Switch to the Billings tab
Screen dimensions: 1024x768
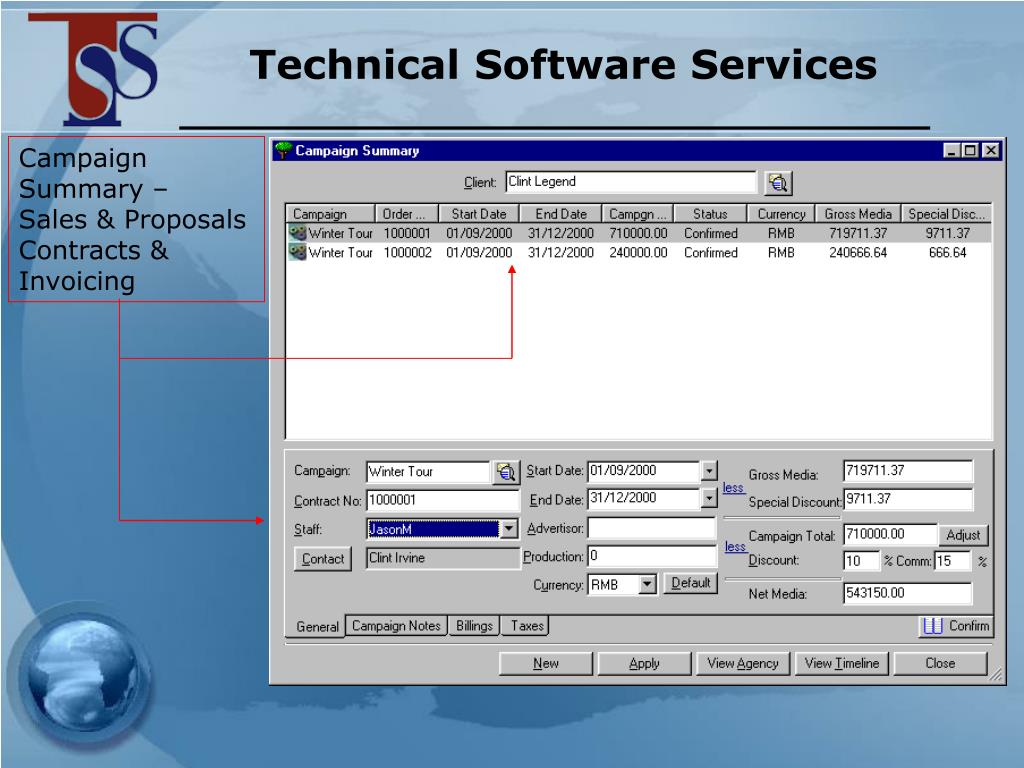474,626
